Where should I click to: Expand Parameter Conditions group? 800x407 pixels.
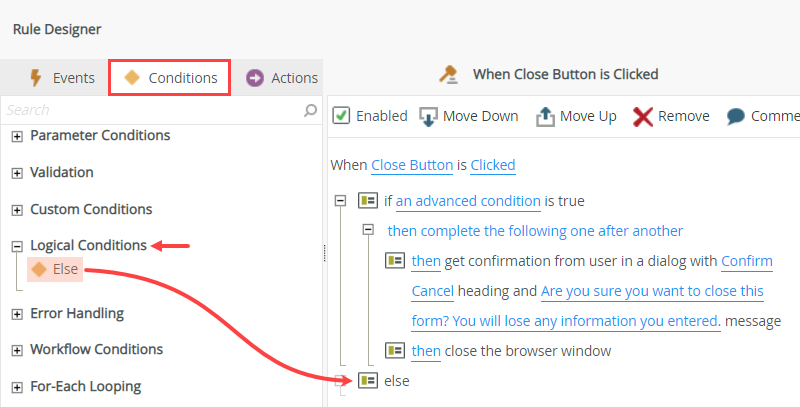(17, 136)
